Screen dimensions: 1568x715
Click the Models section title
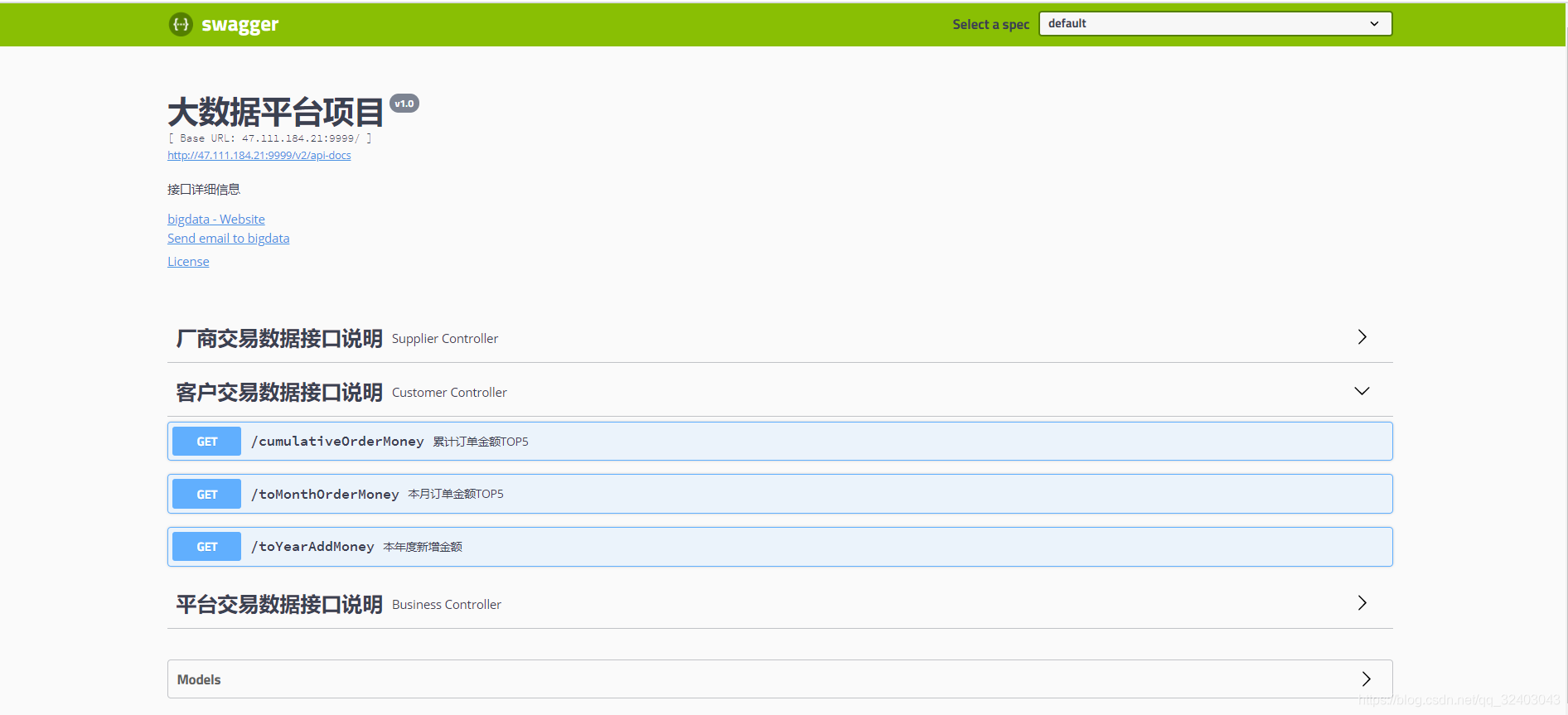pyautogui.click(x=199, y=679)
